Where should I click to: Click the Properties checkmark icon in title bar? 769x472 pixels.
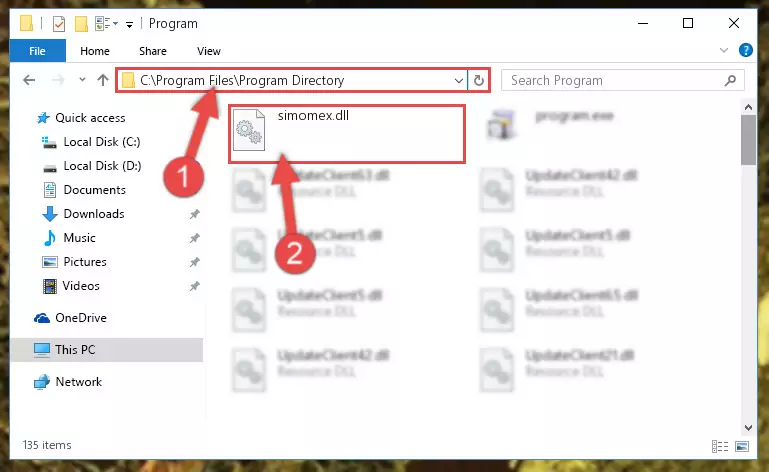point(59,24)
